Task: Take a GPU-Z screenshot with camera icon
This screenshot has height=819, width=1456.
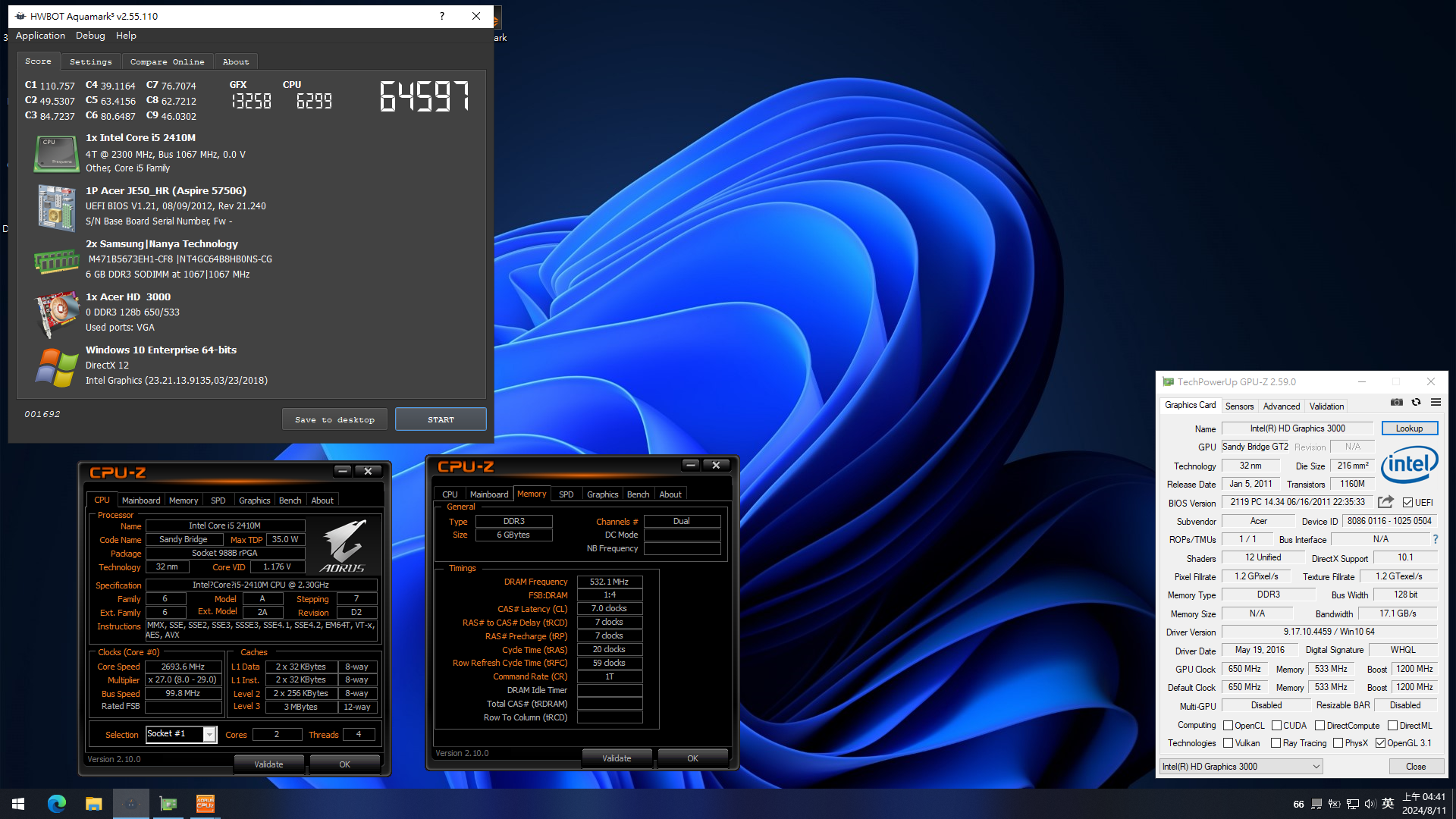Action: tap(1397, 402)
